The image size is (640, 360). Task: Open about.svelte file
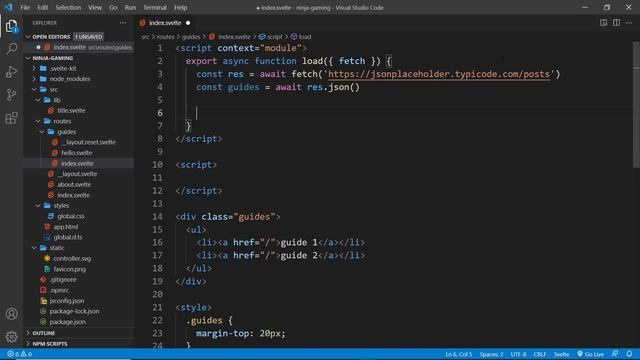point(74,184)
